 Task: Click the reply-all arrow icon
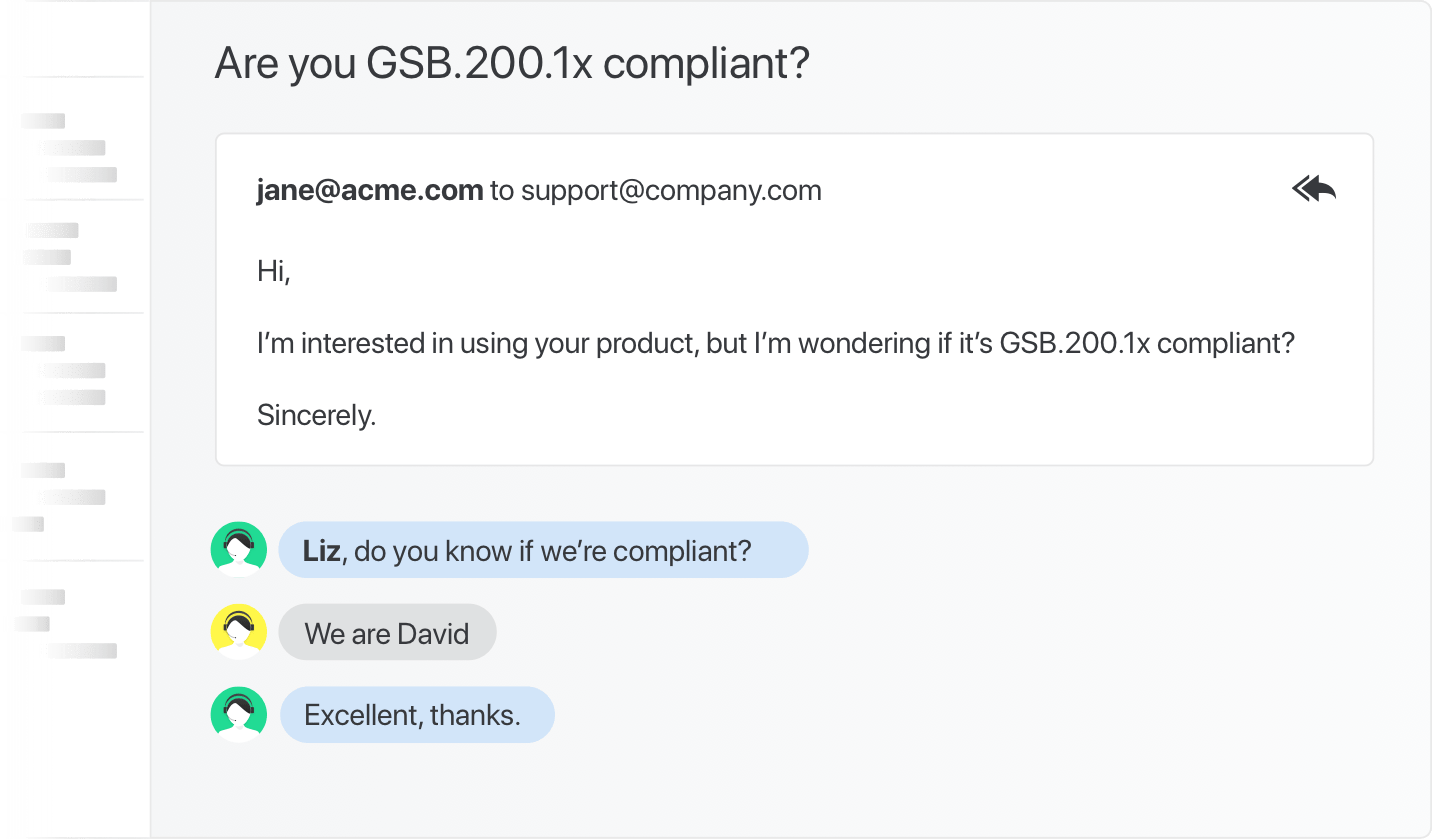(1314, 189)
